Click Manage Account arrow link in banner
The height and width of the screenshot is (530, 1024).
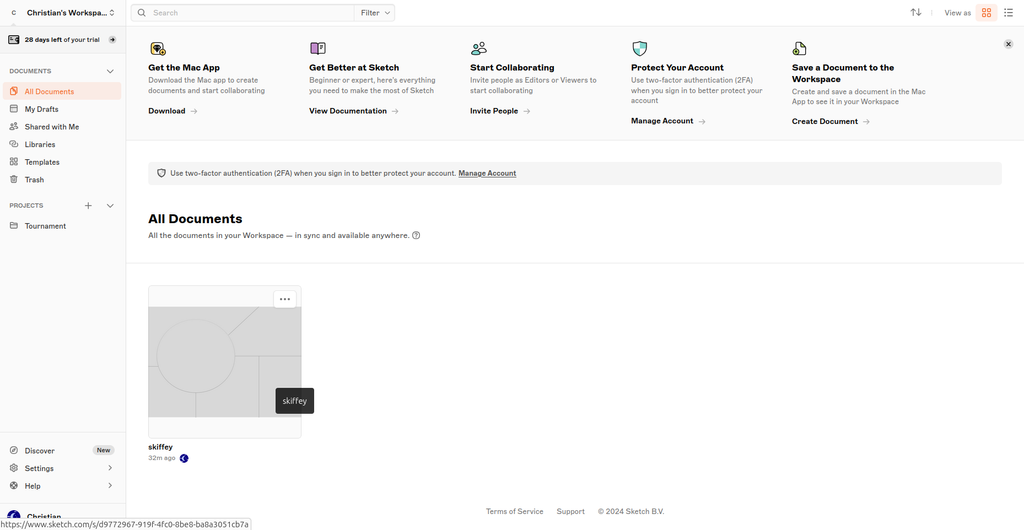668,121
